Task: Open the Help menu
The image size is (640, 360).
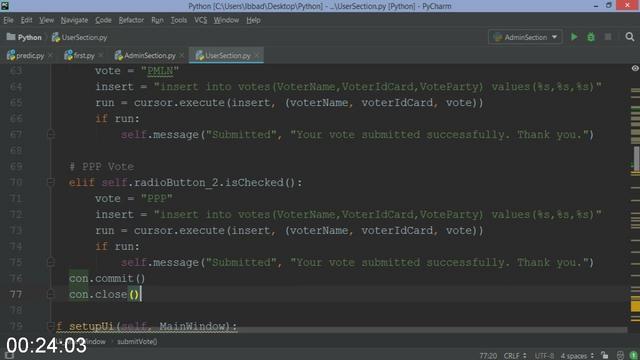Action: (x=253, y=20)
